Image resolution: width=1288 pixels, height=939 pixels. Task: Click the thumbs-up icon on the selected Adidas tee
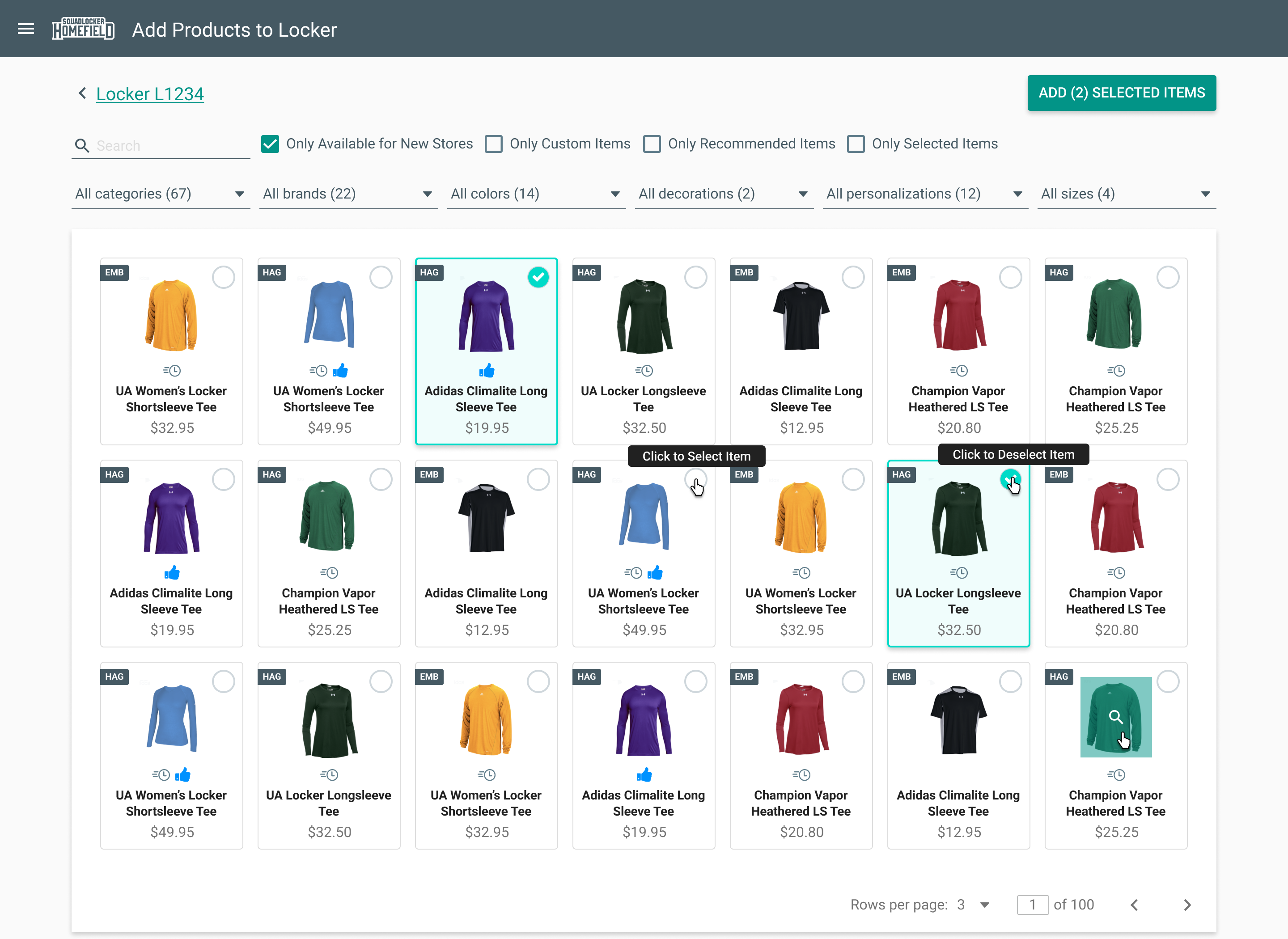pos(487,371)
